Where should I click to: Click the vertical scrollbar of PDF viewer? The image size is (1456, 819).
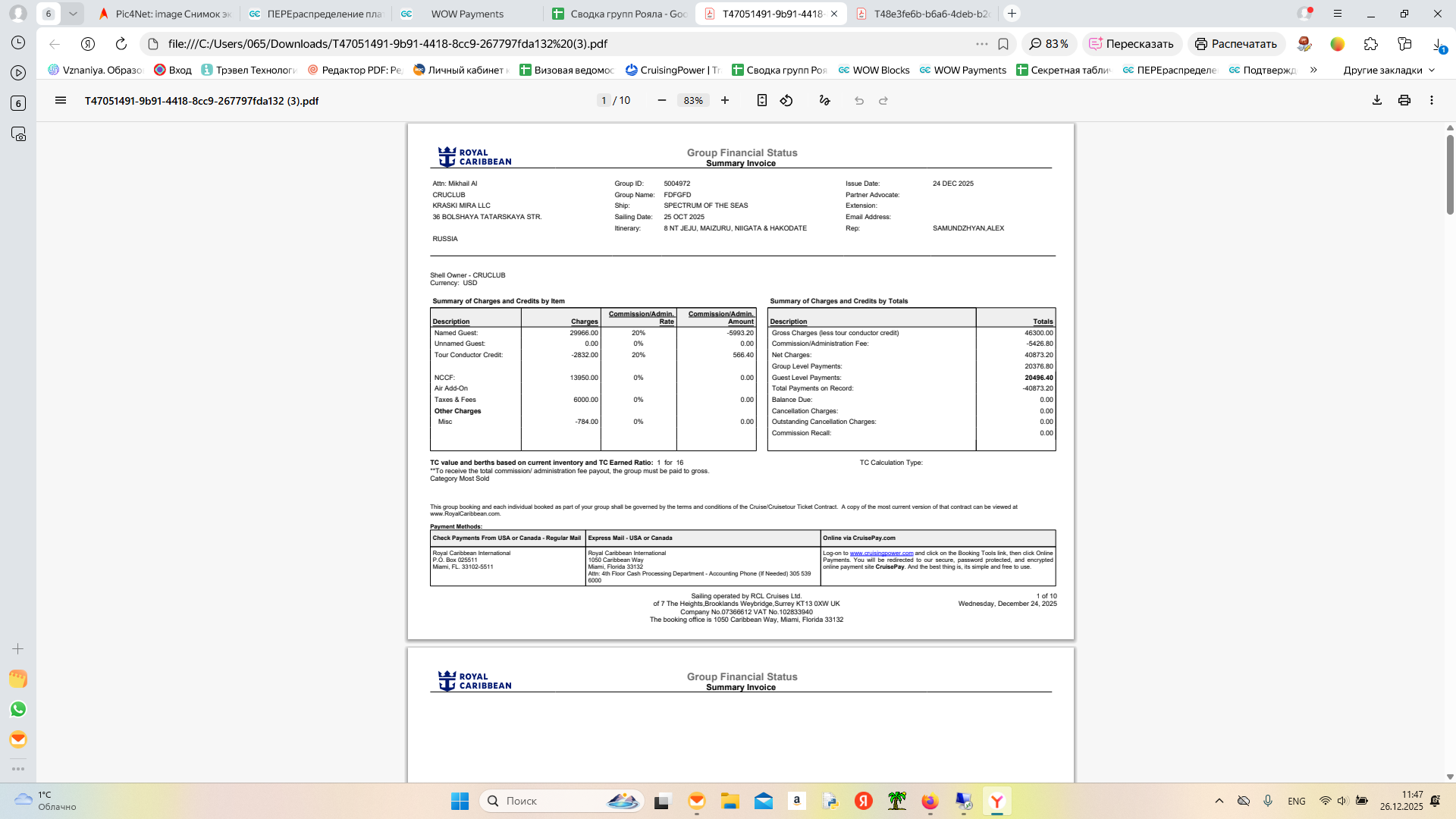tap(1450, 174)
